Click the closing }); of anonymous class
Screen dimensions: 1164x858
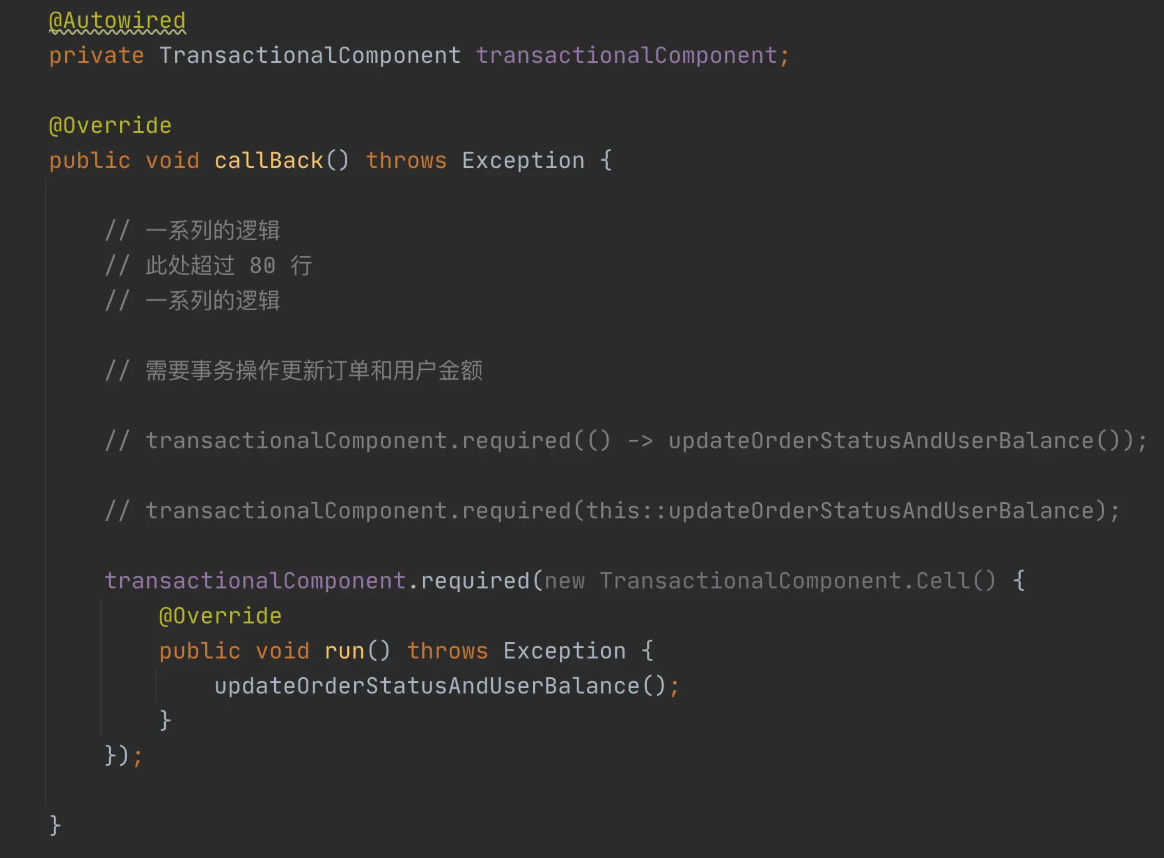click(x=123, y=756)
